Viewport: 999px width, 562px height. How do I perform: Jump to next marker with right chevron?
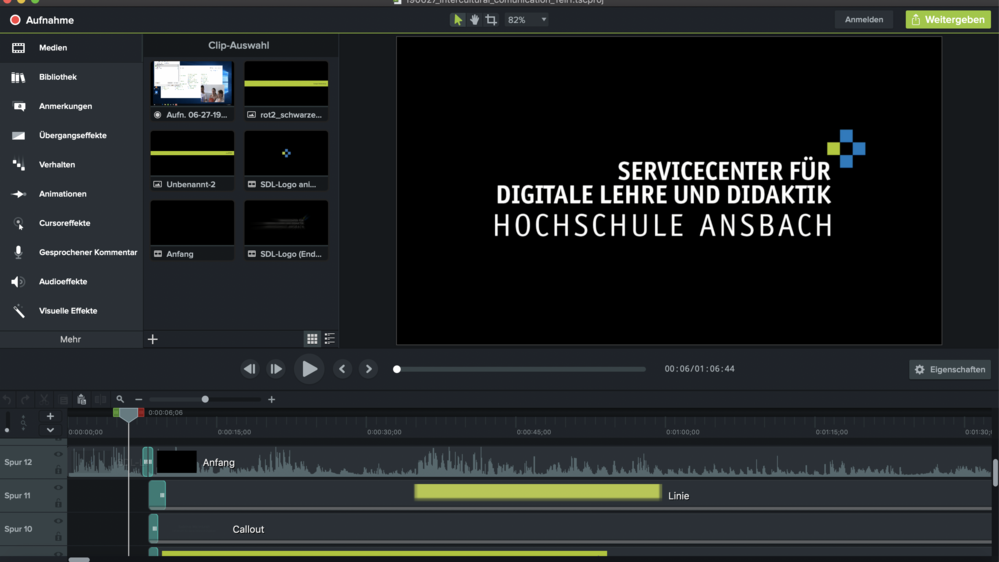tap(368, 369)
